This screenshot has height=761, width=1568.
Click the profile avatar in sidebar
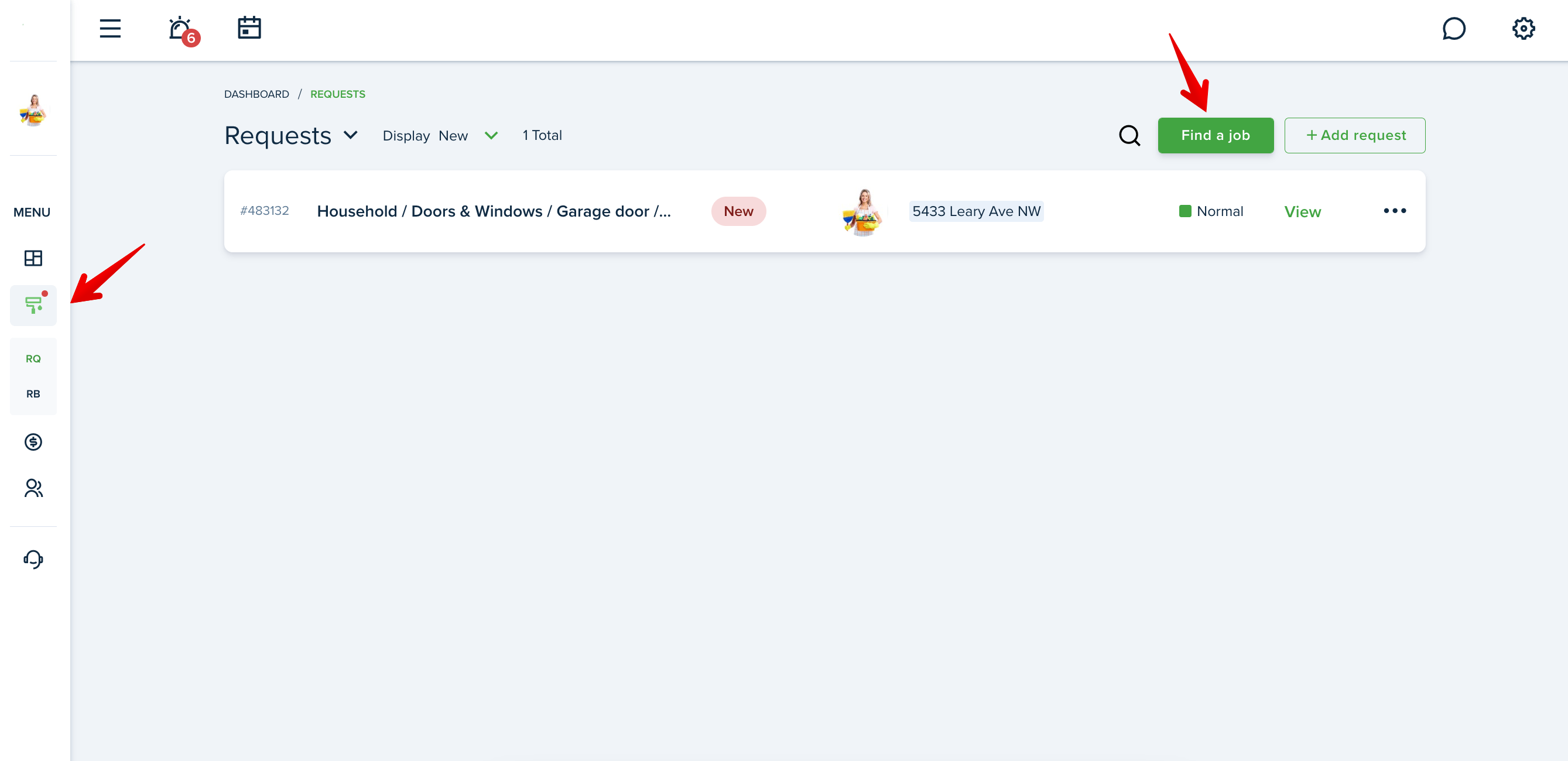pyautogui.click(x=33, y=110)
